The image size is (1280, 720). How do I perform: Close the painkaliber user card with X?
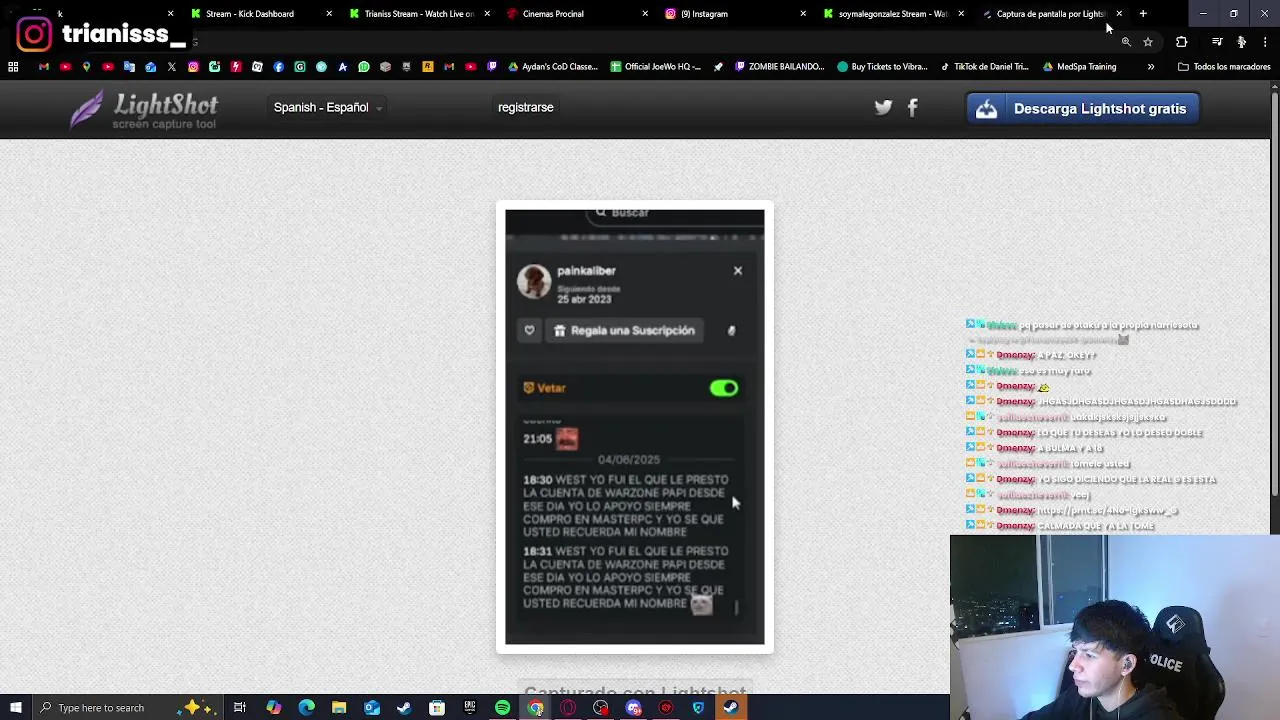click(738, 271)
